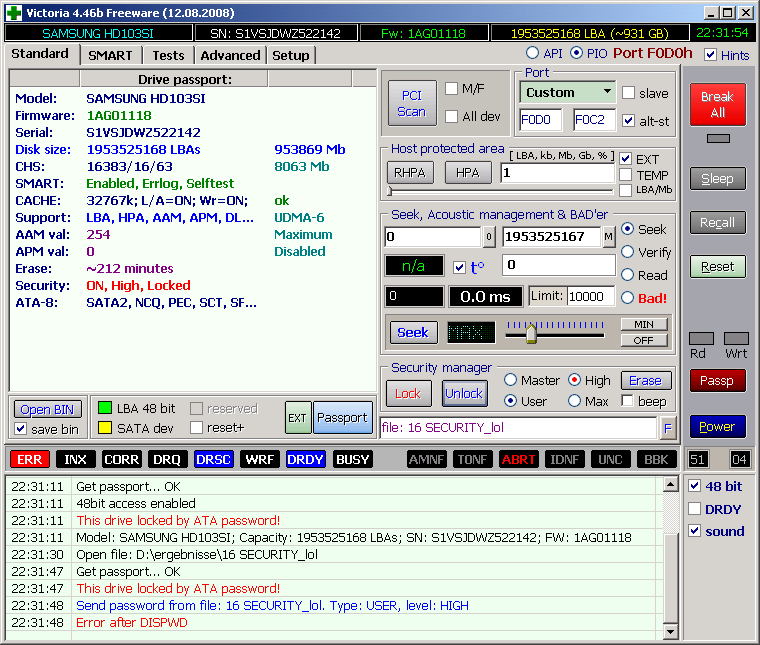Click the BBK error indicator
760x645 pixels.
tap(656, 459)
